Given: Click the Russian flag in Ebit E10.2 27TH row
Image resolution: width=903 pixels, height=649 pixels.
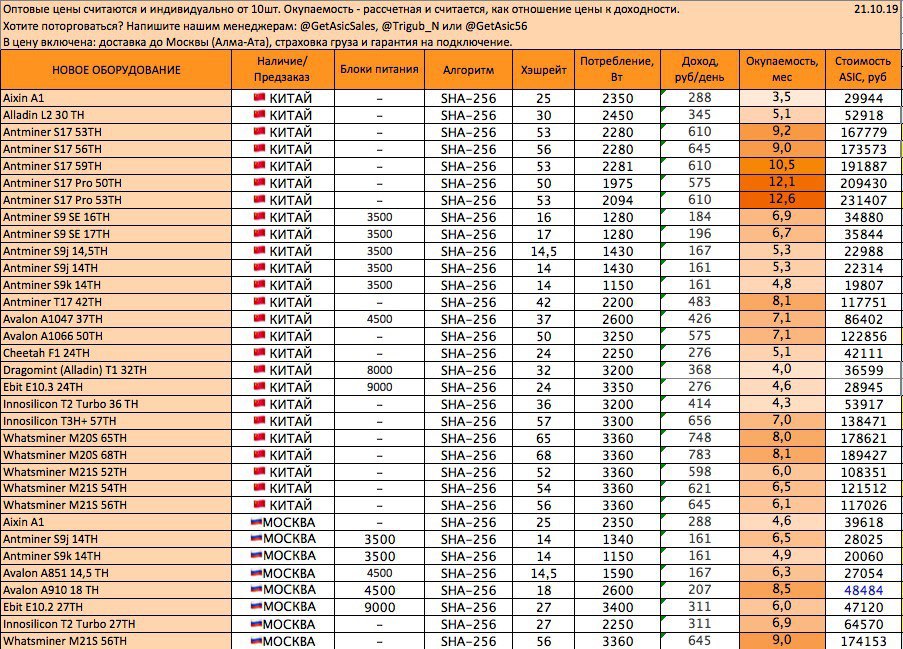Looking at the screenshot, I should (x=256, y=606).
